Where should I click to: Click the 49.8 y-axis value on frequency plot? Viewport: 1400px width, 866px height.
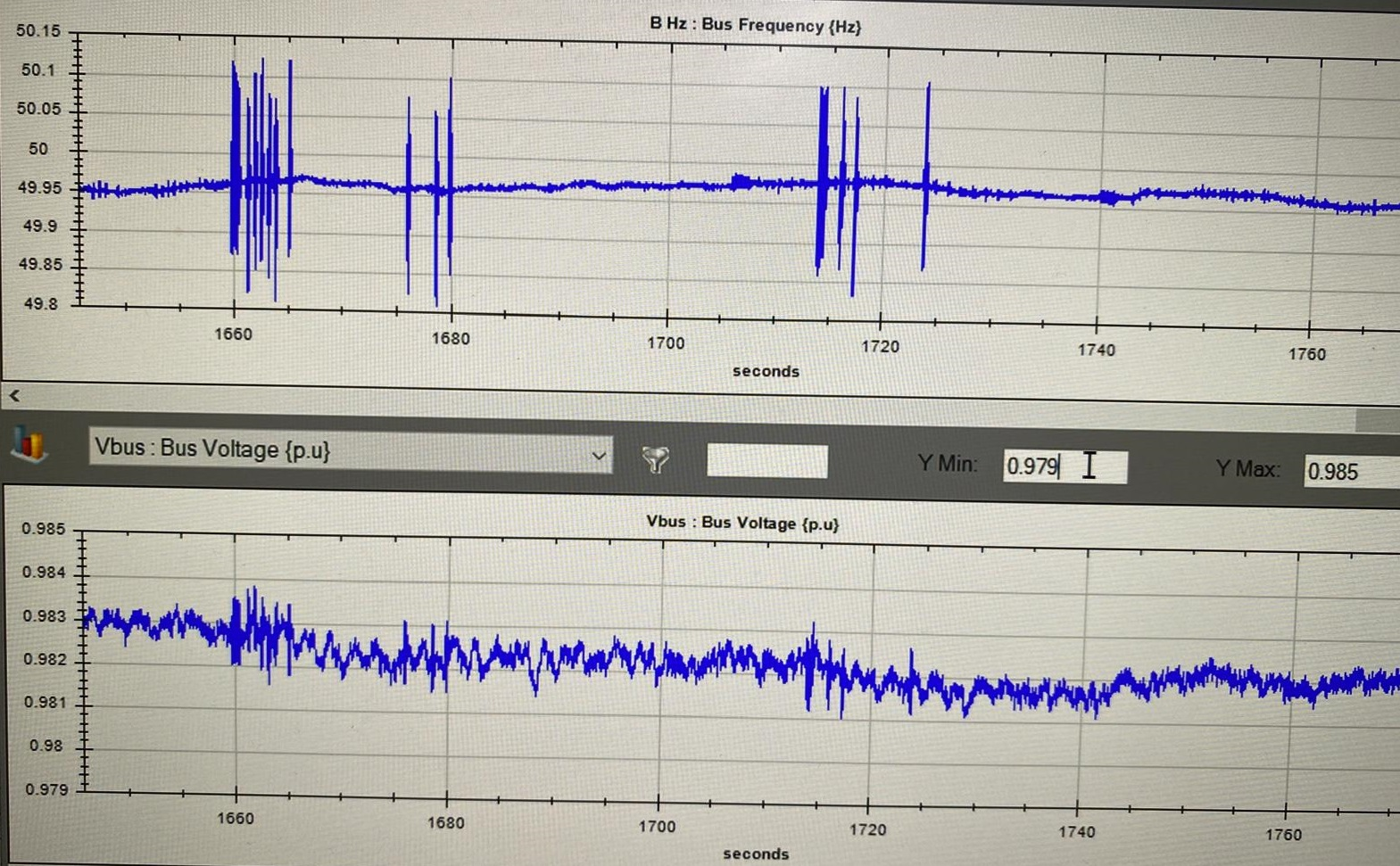pyautogui.click(x=40, y=303)
